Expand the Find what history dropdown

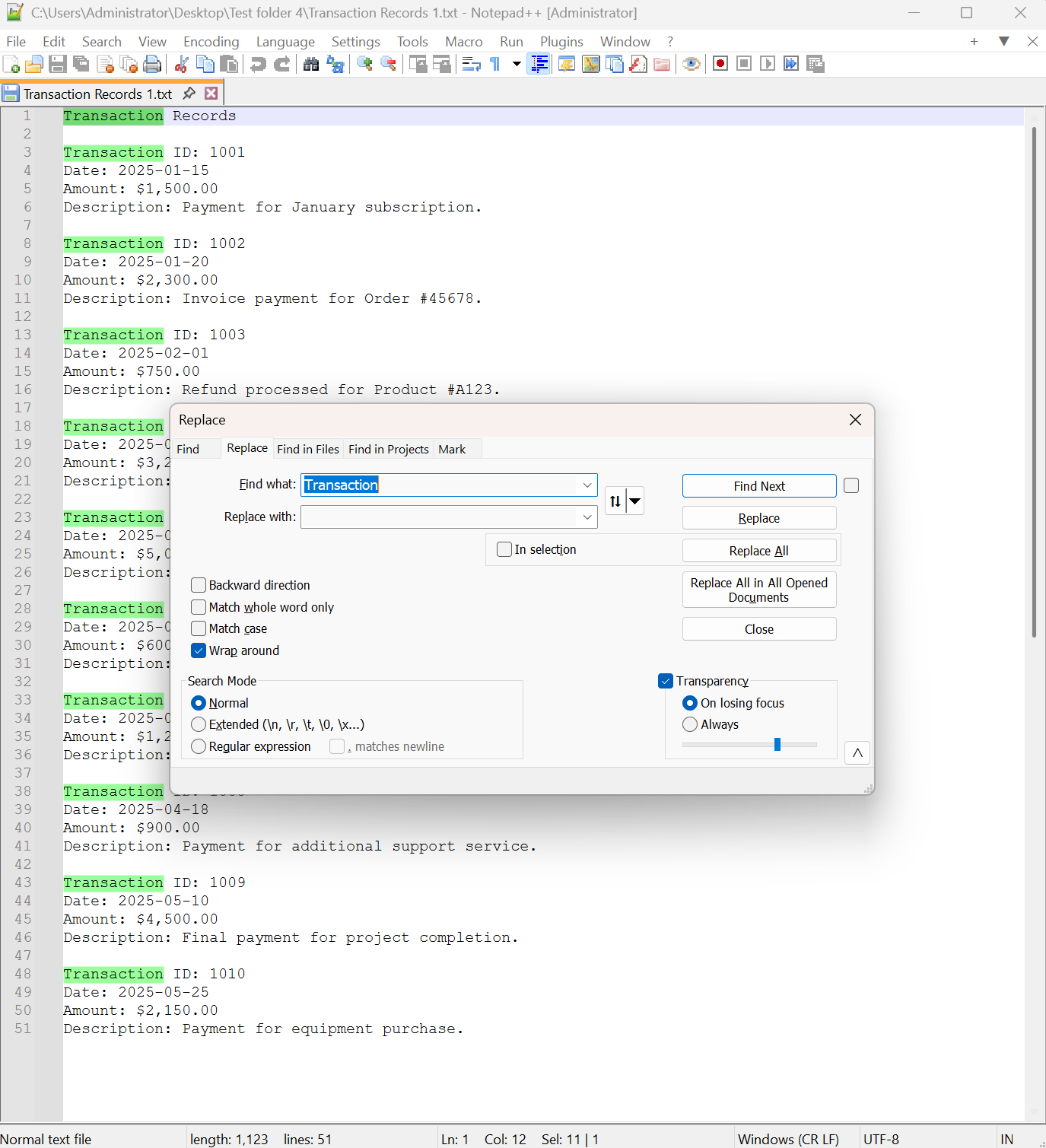pos(587,485)
